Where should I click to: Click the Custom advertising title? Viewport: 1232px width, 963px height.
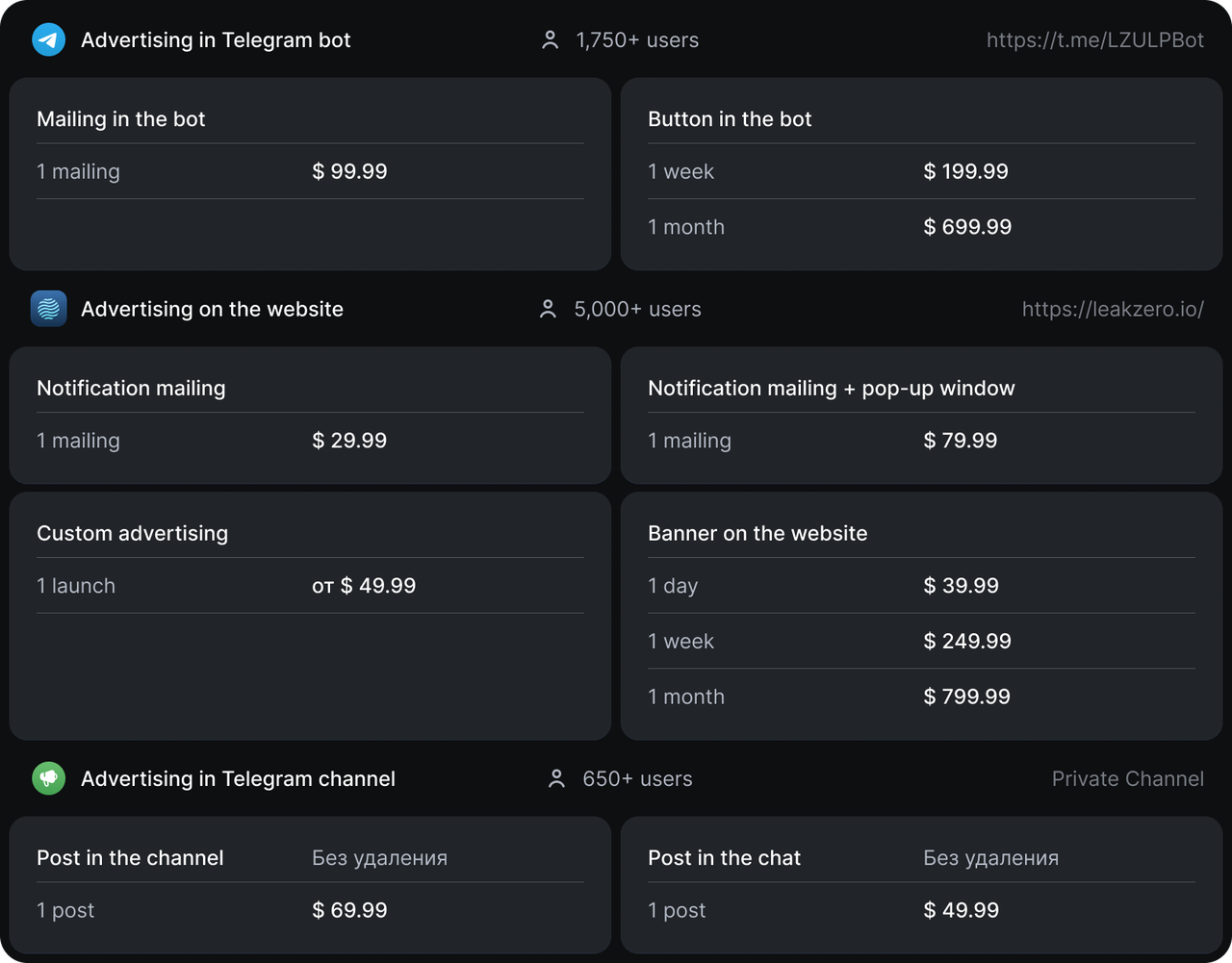132,533
